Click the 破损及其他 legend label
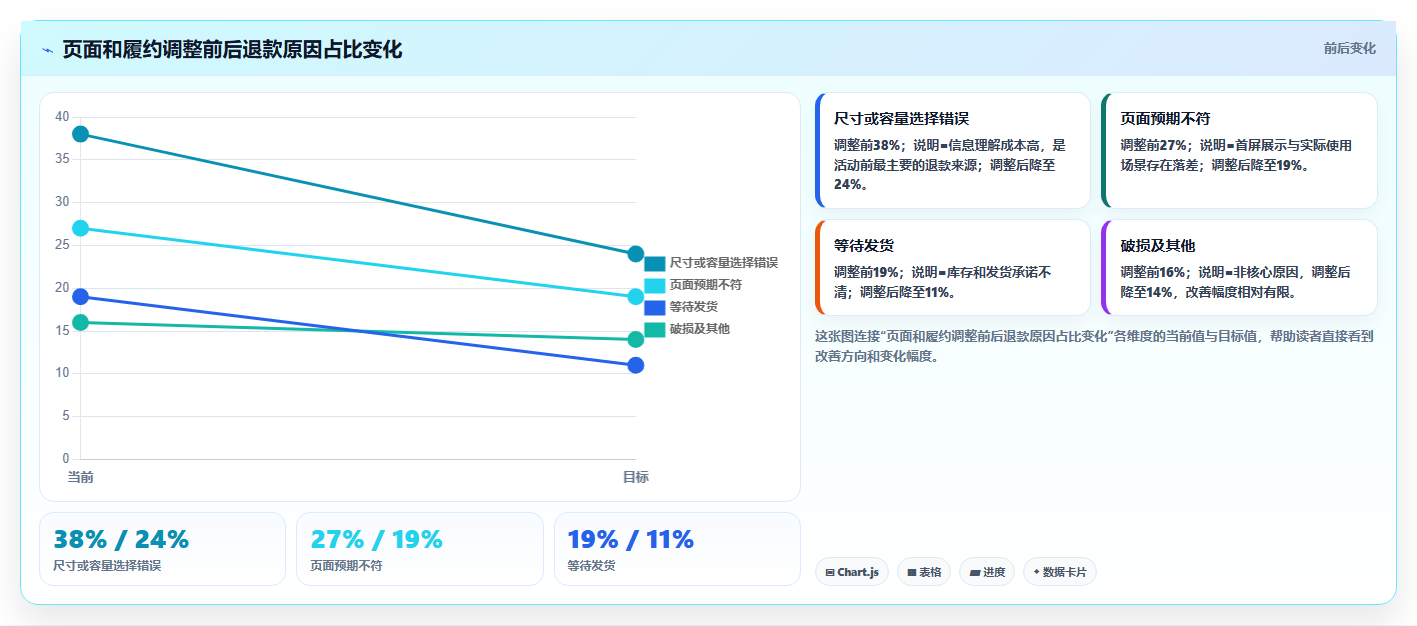This screenshot has height=626, width=1417. pos(700,329)
